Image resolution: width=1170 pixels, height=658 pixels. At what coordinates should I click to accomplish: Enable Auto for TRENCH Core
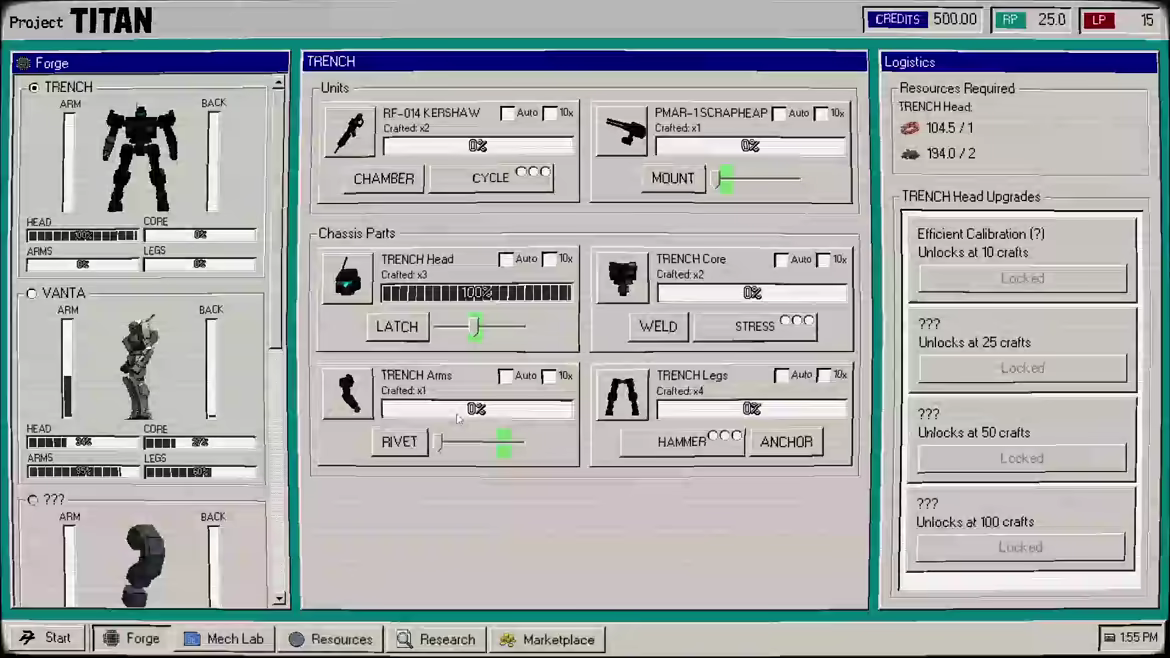pos(781,260)
